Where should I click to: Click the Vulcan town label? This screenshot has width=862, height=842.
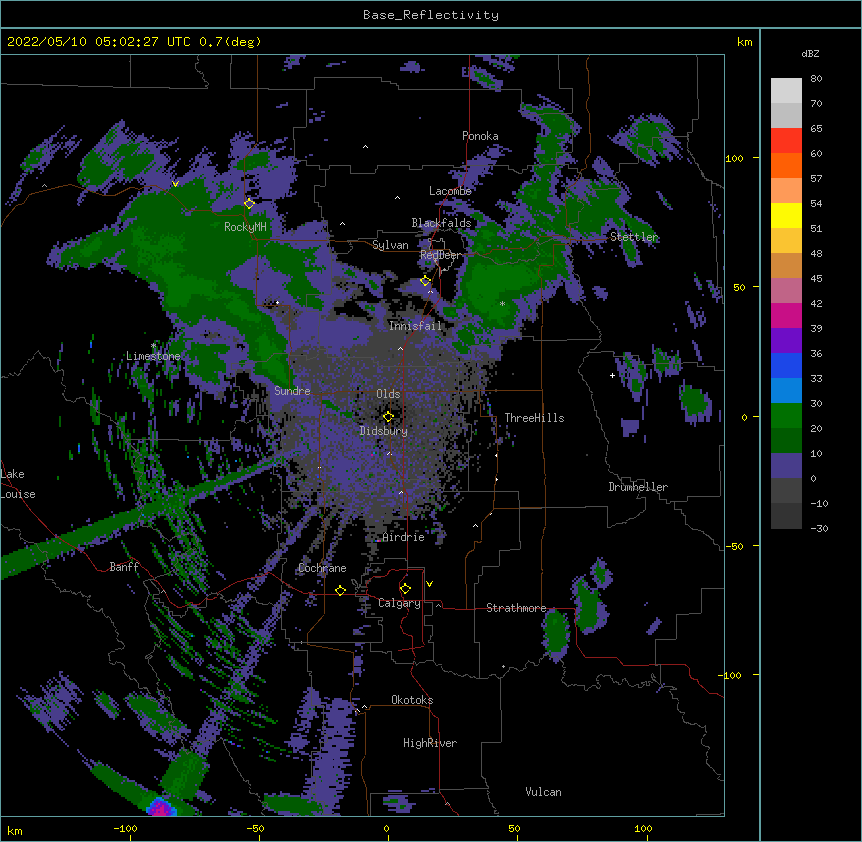coord(543,792)
